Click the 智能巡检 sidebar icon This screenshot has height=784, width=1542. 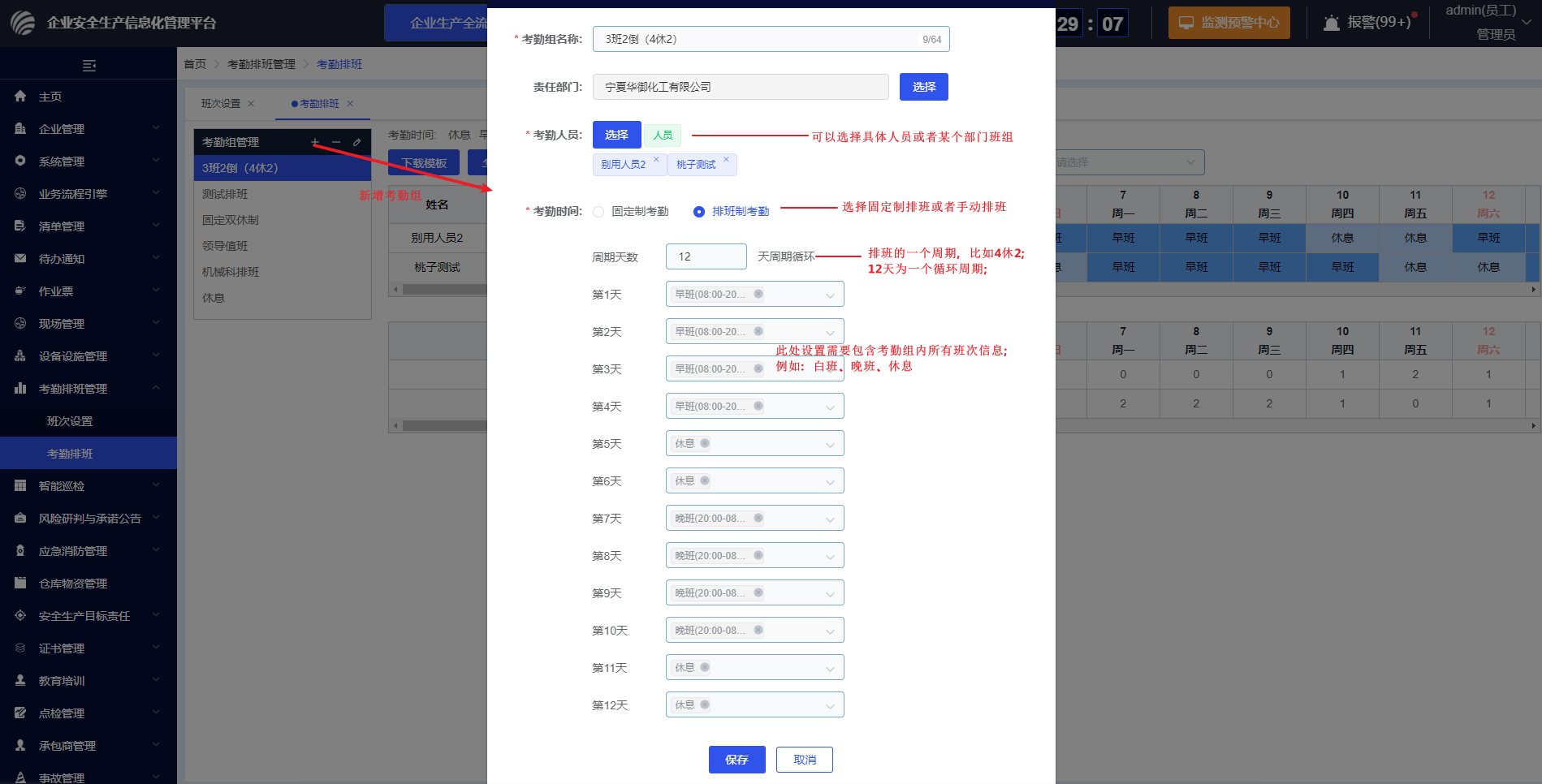[20, 485]
